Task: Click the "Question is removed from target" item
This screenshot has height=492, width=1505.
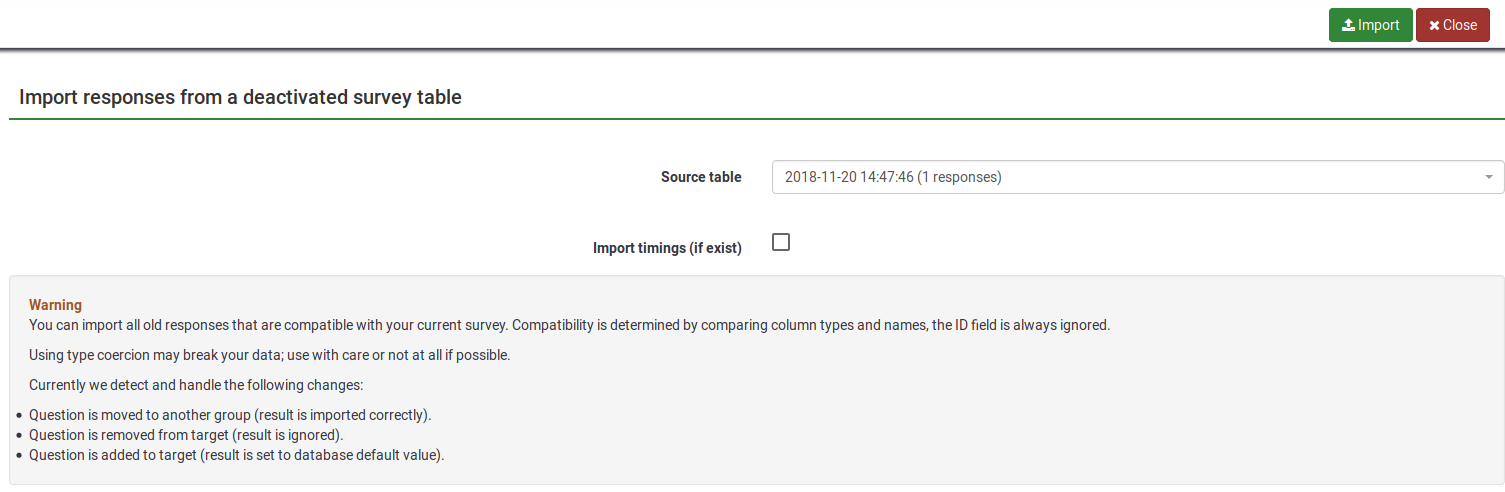Action: coord(186,435)
